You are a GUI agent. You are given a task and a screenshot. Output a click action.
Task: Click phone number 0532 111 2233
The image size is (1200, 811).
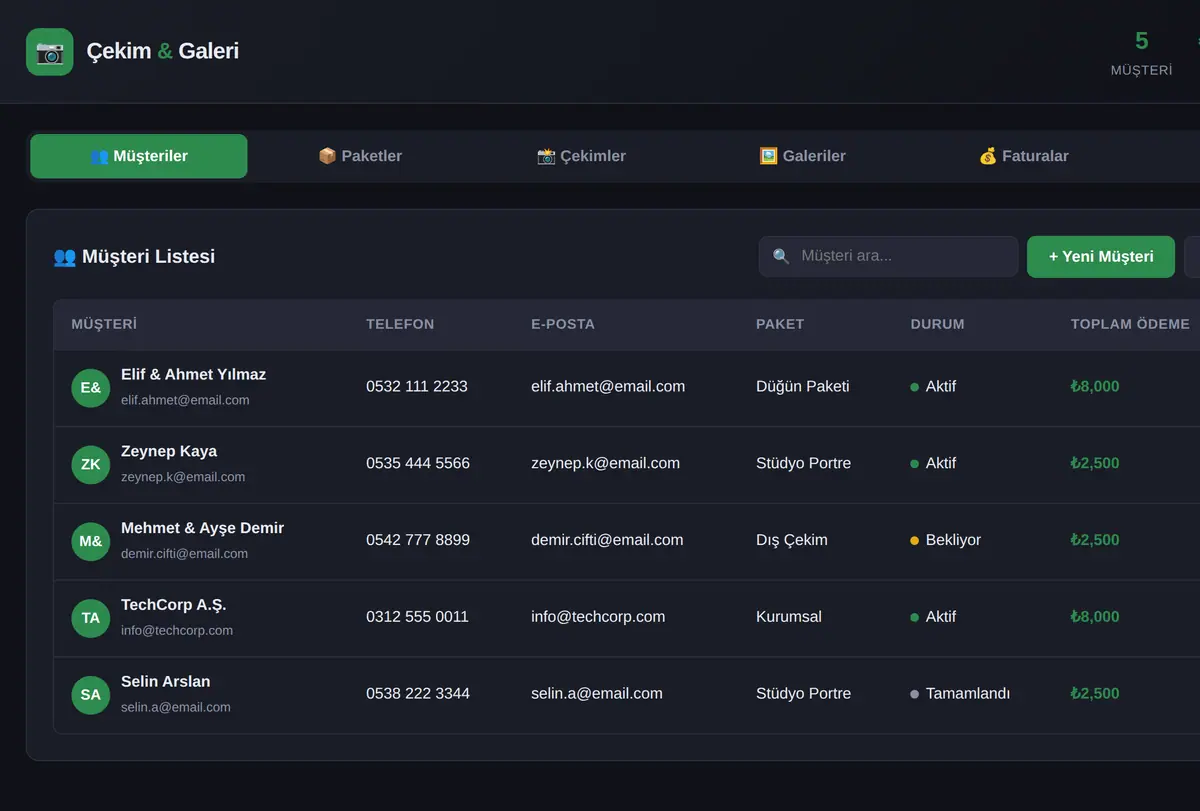[417, 387]
